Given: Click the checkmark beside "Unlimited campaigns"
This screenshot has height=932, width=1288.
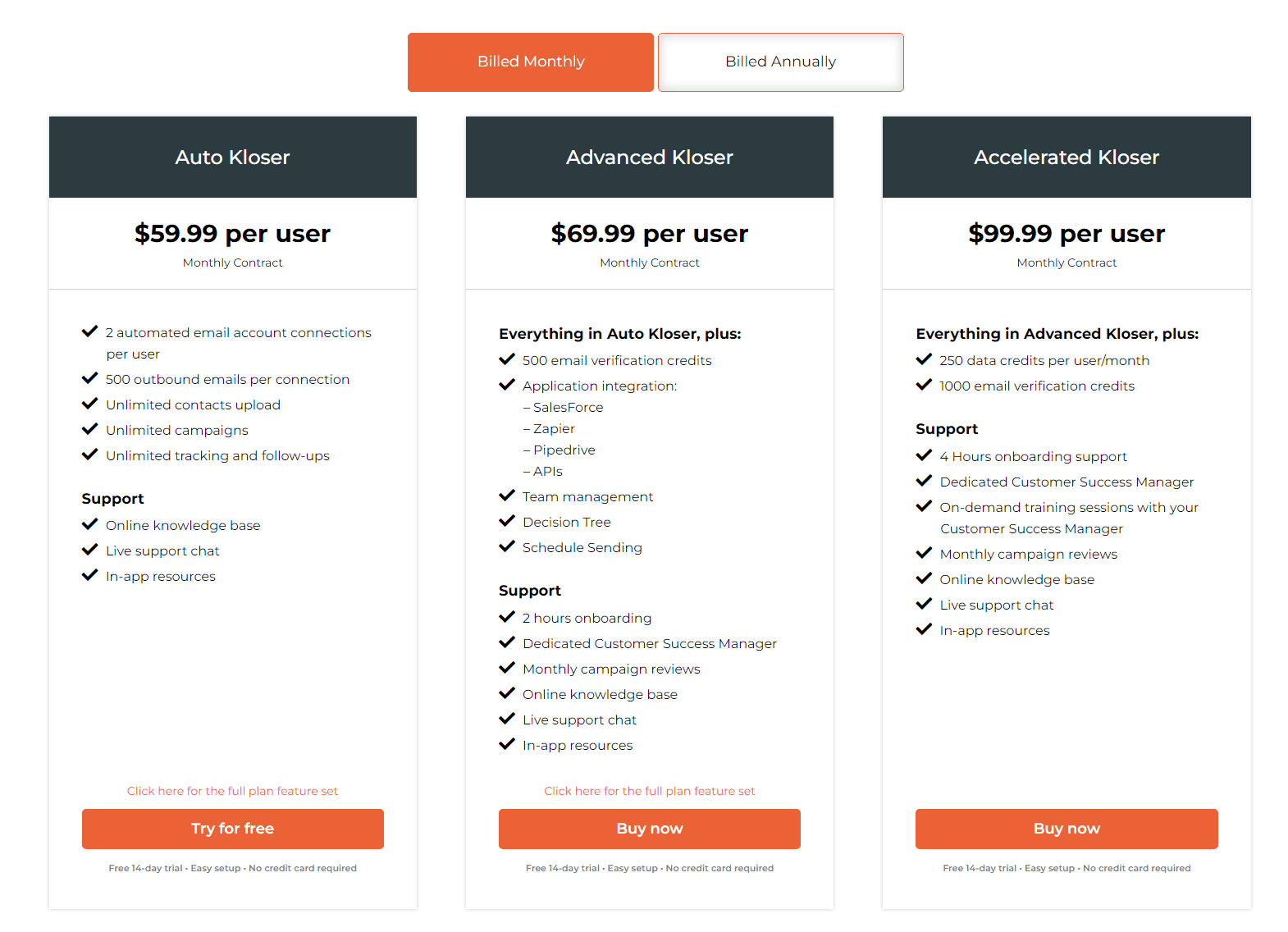Looking at the screenshot, I should [x=90, y=428].
